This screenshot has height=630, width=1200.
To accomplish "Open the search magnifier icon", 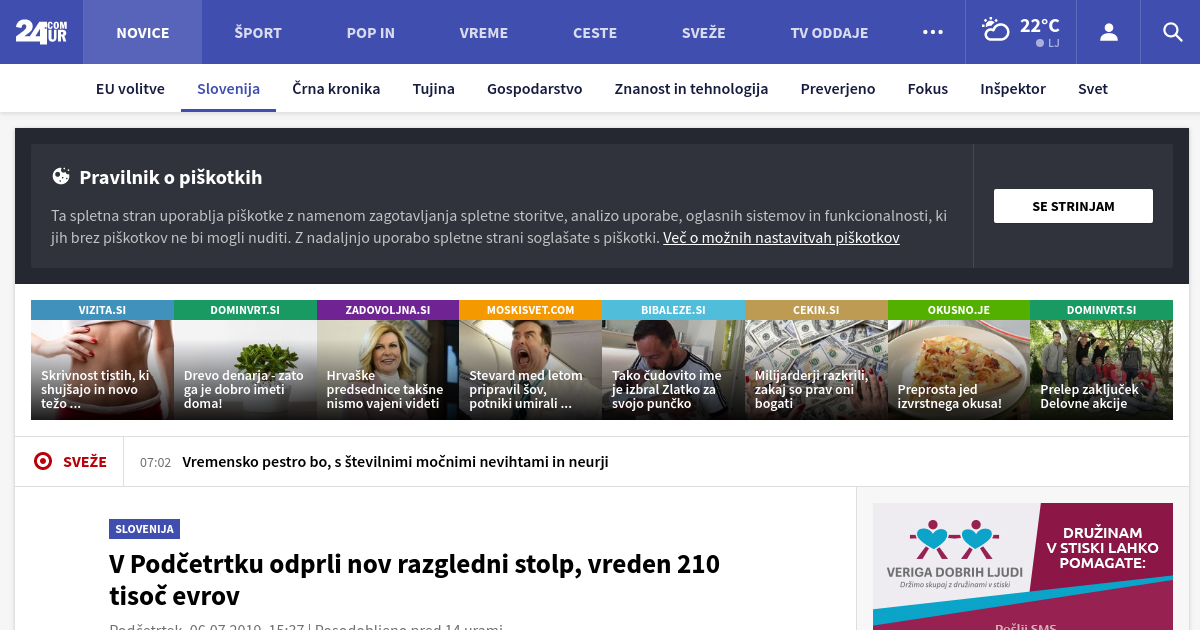I will pos(1172,32).
